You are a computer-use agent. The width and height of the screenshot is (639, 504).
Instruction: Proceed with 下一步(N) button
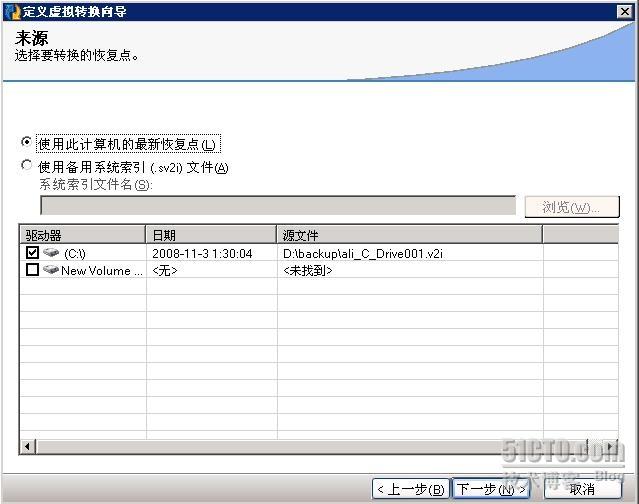click(x=491, y=489)
